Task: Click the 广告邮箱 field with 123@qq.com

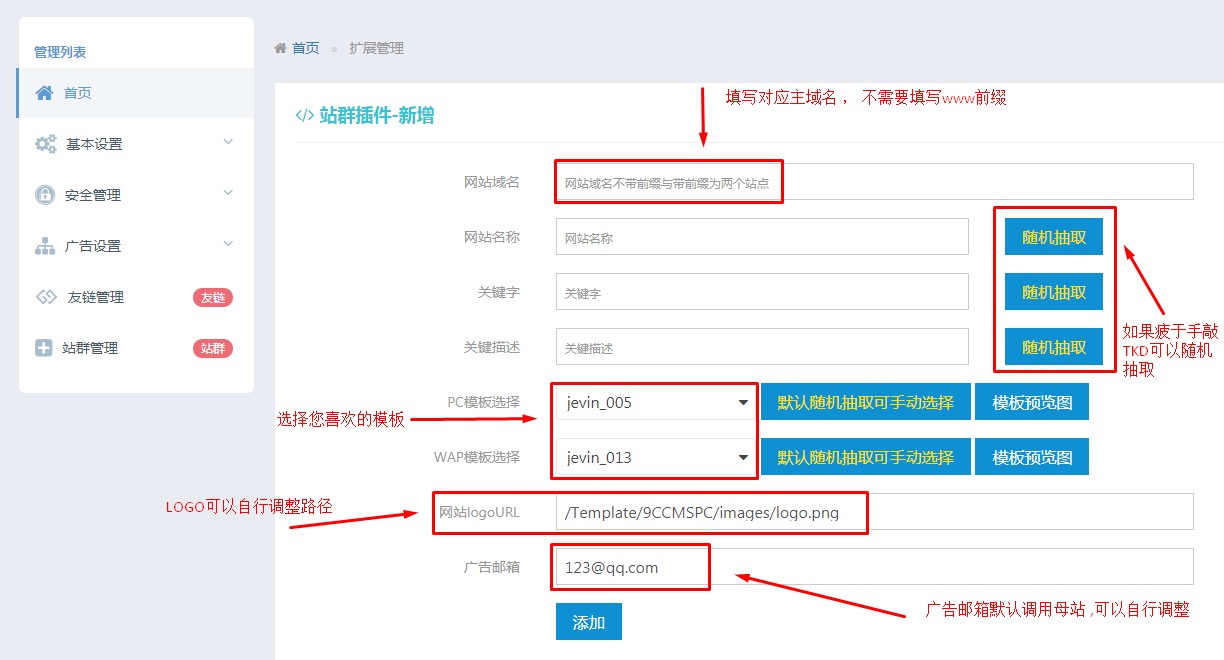Action: click(x=875, y=567)
